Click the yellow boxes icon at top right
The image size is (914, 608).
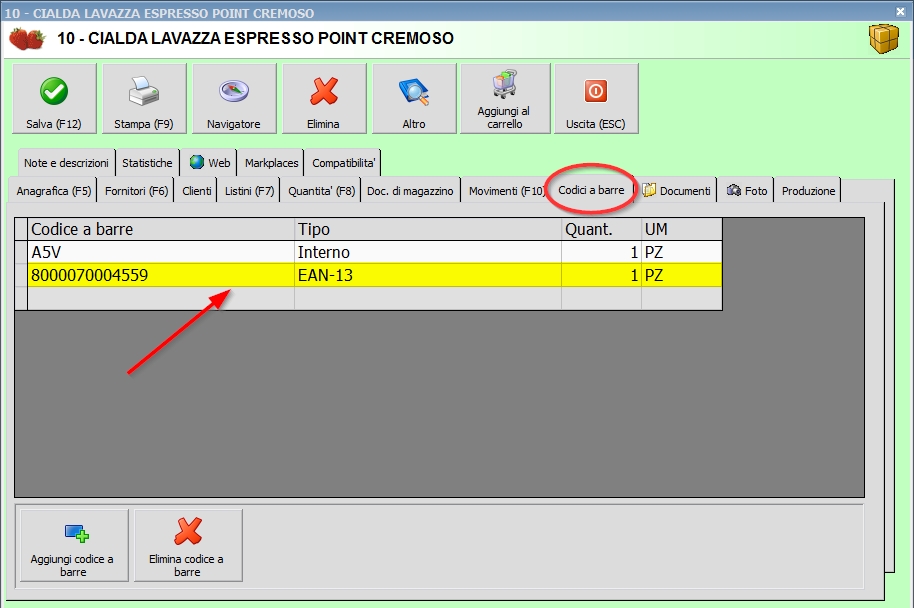pos(884,38)
